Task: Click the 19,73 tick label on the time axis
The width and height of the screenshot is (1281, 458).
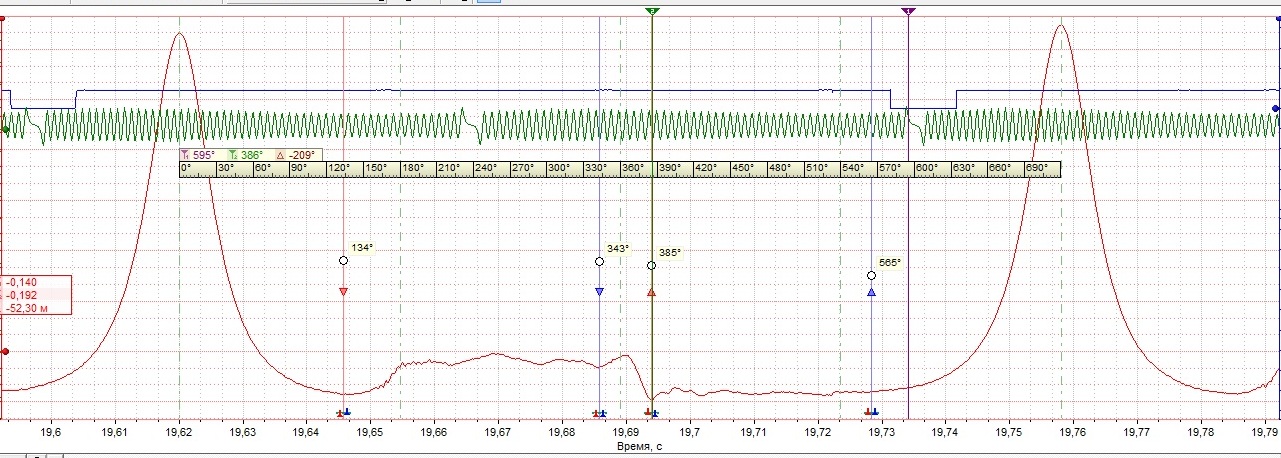Action: [x=880, y=433]
